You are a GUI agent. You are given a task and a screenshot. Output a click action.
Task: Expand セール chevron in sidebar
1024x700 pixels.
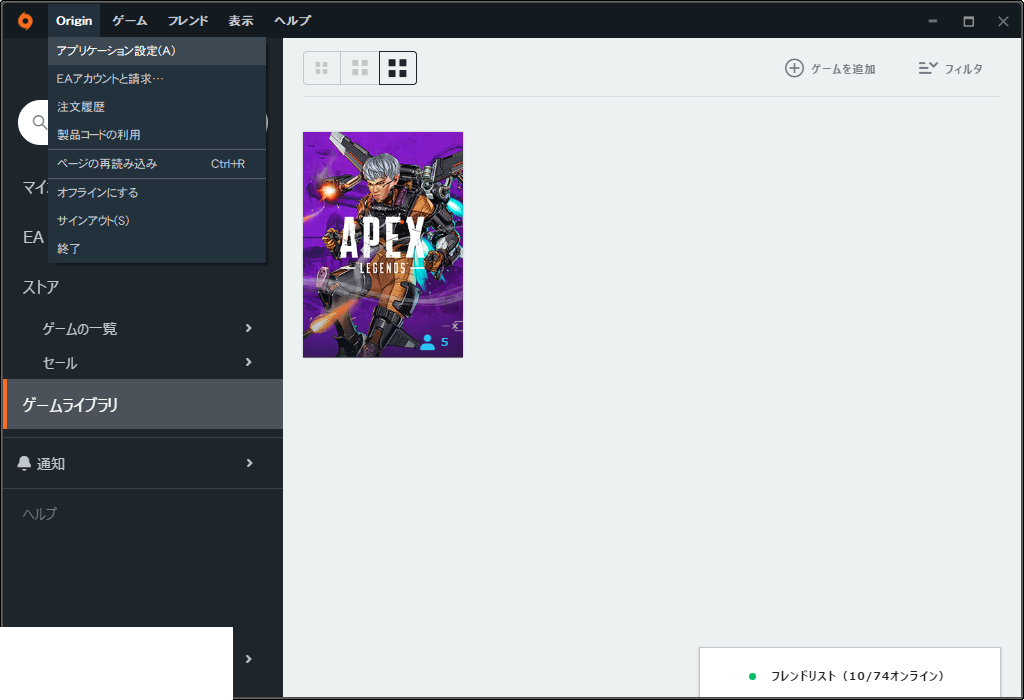[x=248, y=362]
